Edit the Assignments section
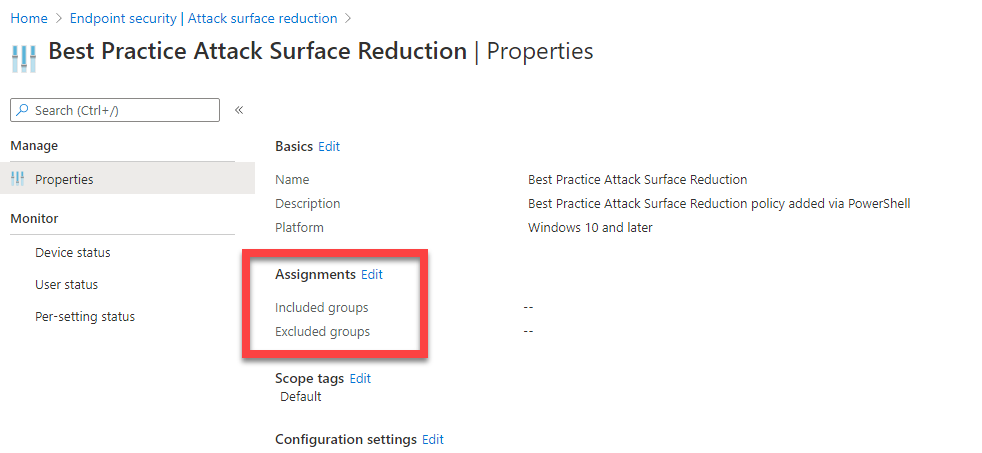This screenshot has width=982, height=453. [x=372, y=274]
